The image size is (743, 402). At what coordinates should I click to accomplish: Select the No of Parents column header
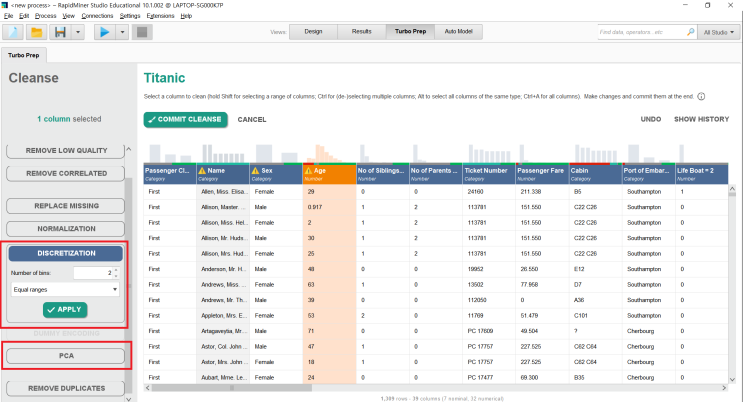coord(435,174)
